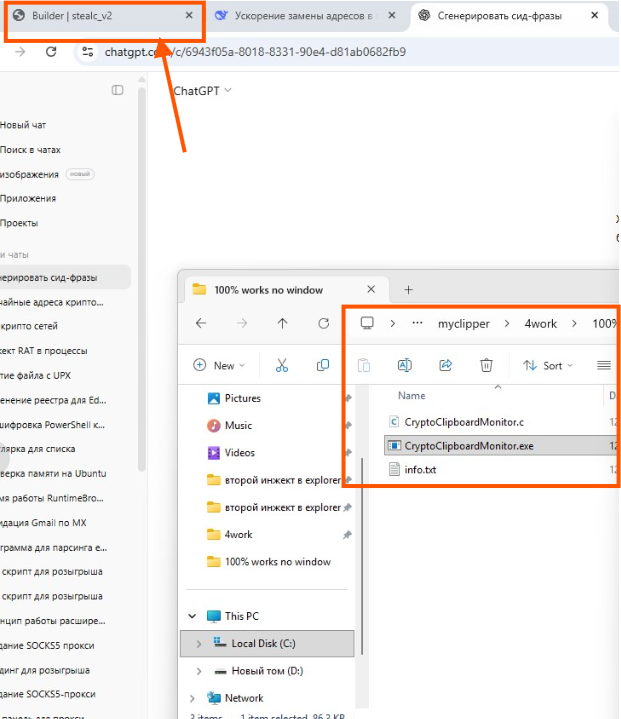
Task: Open the ChatGPT model selector dropdown
Action: pos(202,91)
